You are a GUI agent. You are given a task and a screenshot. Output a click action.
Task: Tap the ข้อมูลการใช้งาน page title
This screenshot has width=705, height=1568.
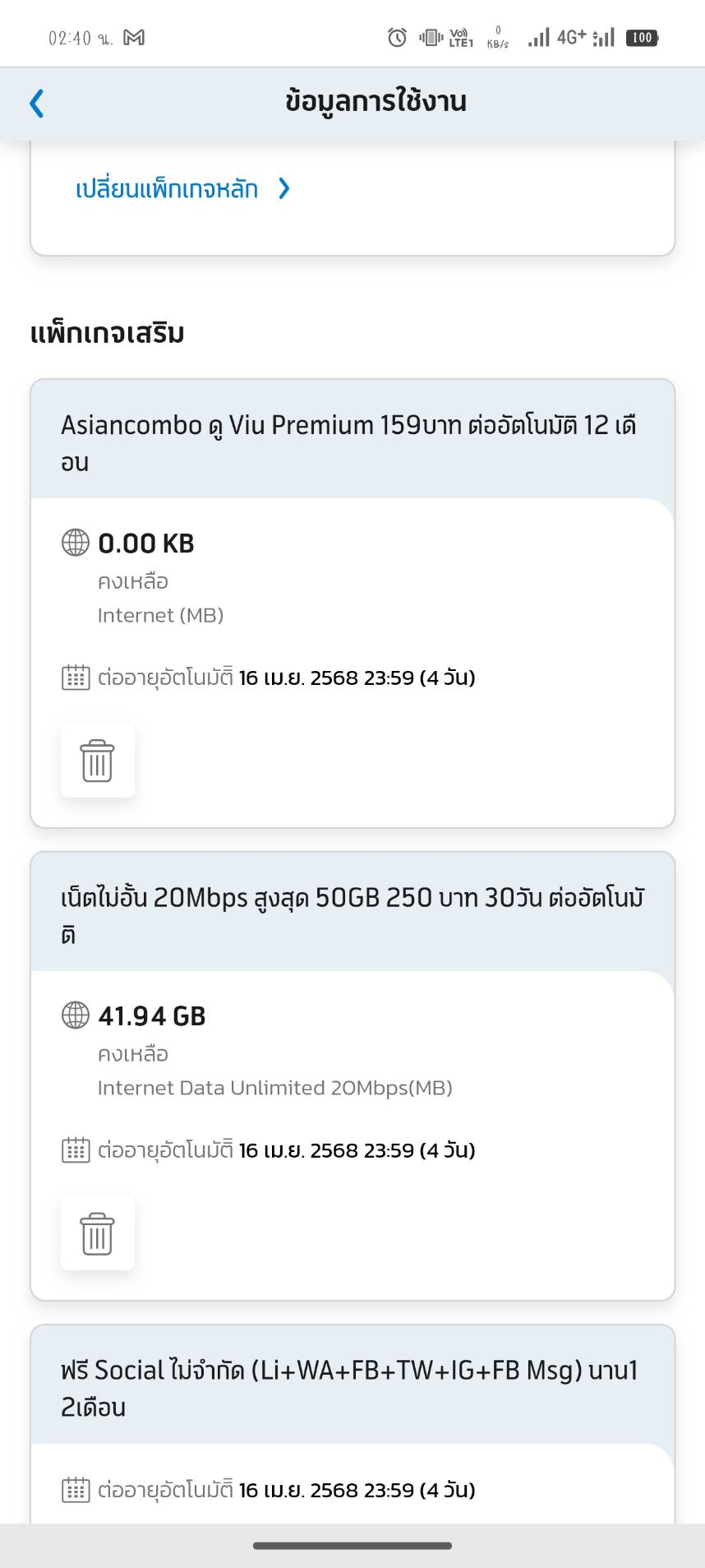pyautogui.click(x=376, y=101)
